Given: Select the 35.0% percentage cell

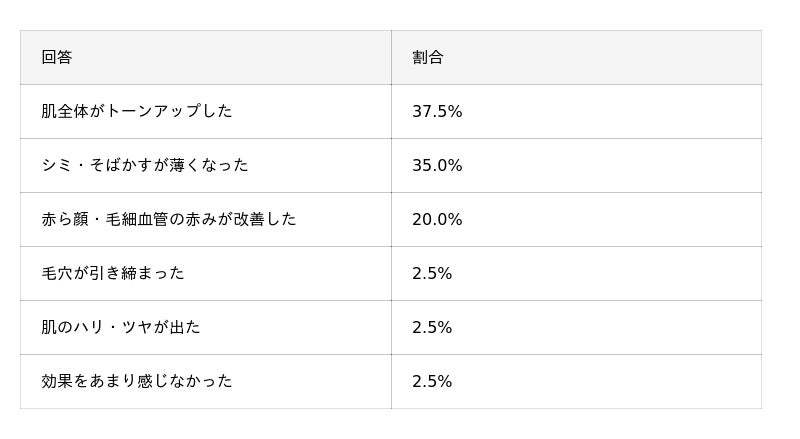Looking at the screenshot, I should pyautogui.click(x=437, y=166).
